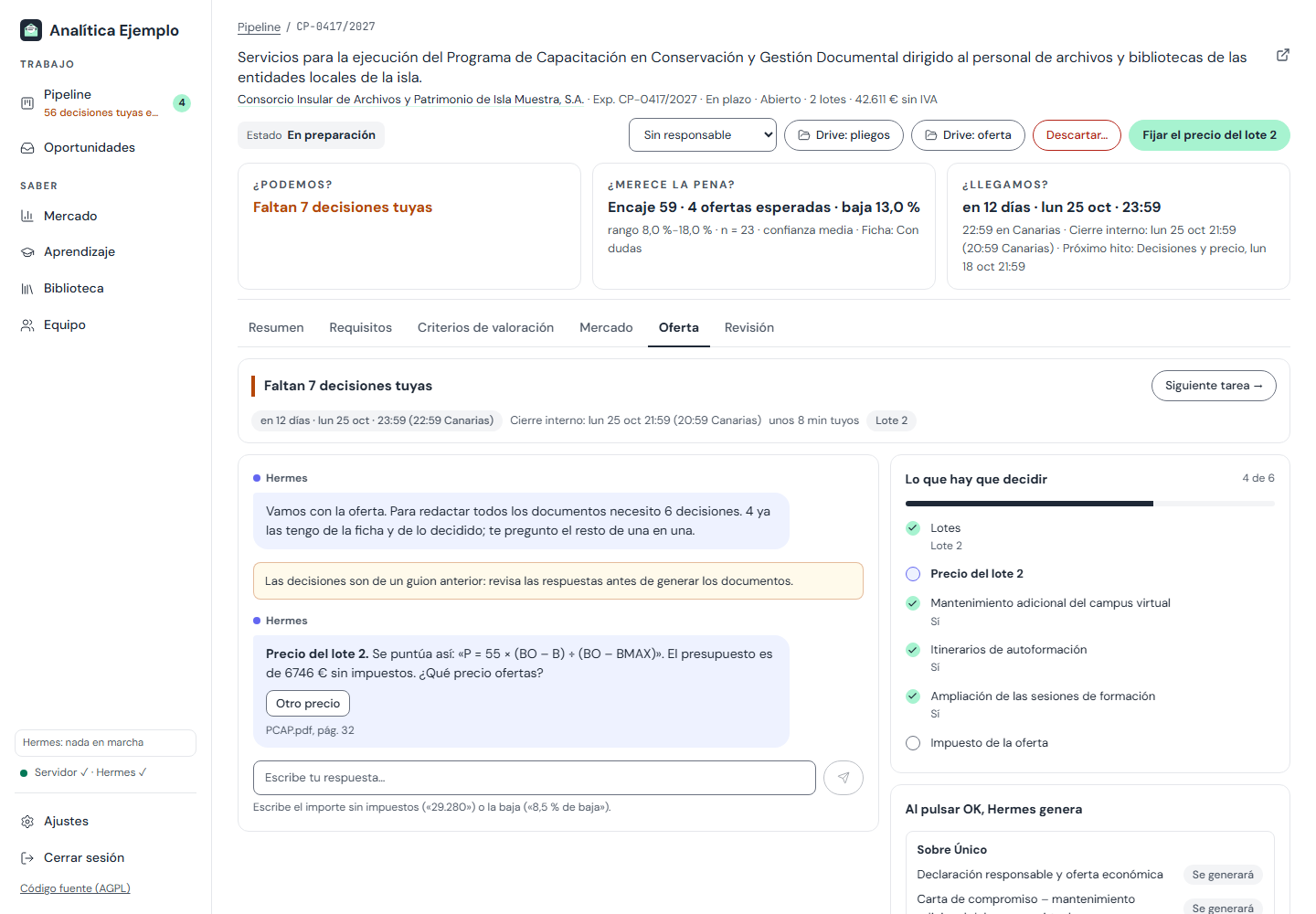Open Mercado via its chart icon
Image resolution: width=1316 pixels, height=914 pixels.
point(27,216)
